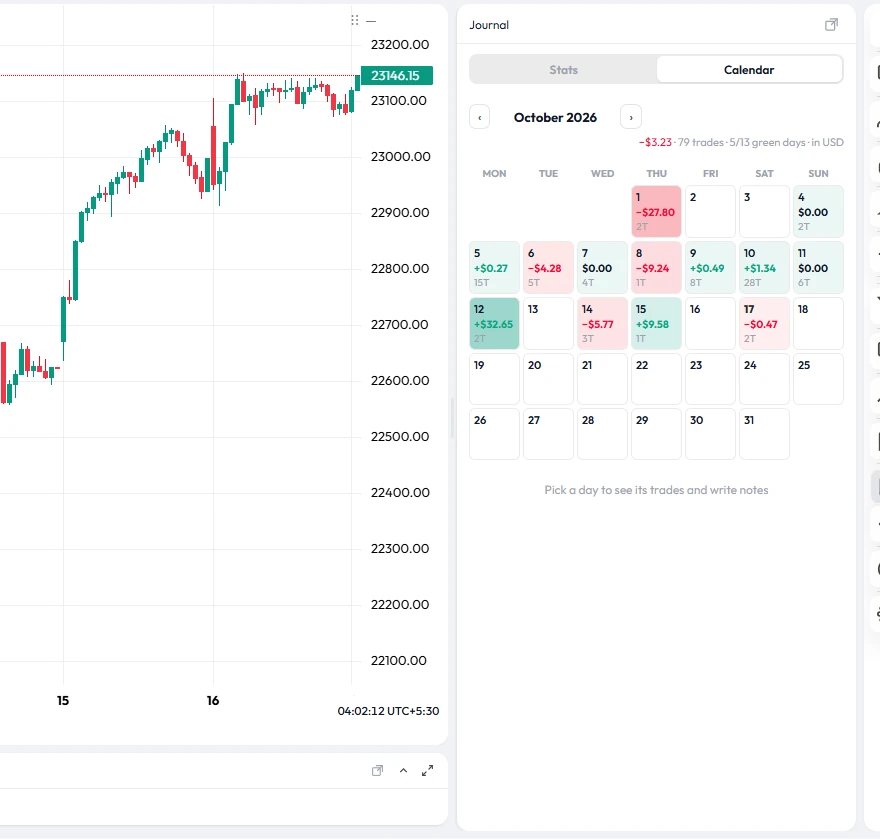
Task: Open October 1 with the -$27.80 loss
Action: tap(657, 212)
